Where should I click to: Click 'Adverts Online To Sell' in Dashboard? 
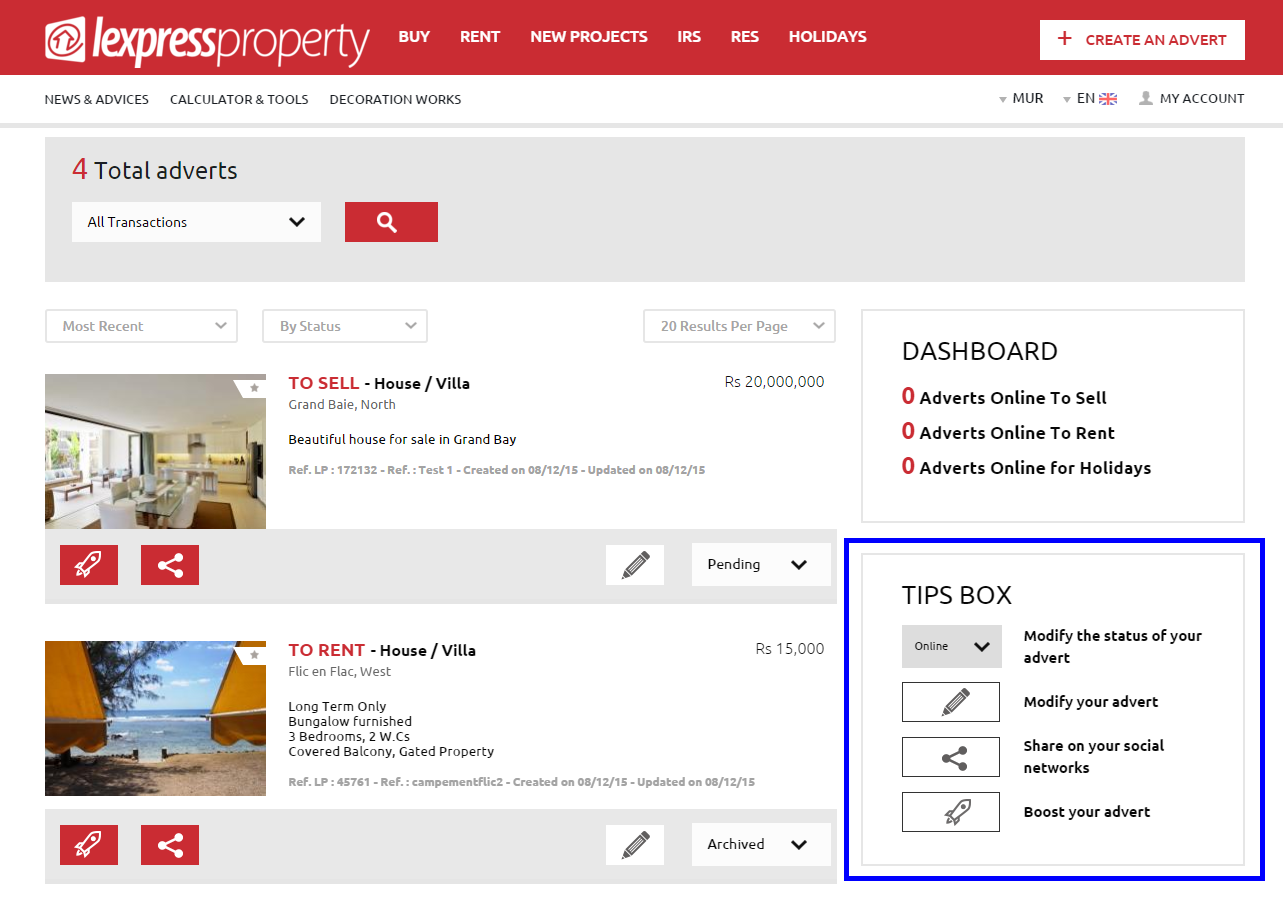[1013, 398]
